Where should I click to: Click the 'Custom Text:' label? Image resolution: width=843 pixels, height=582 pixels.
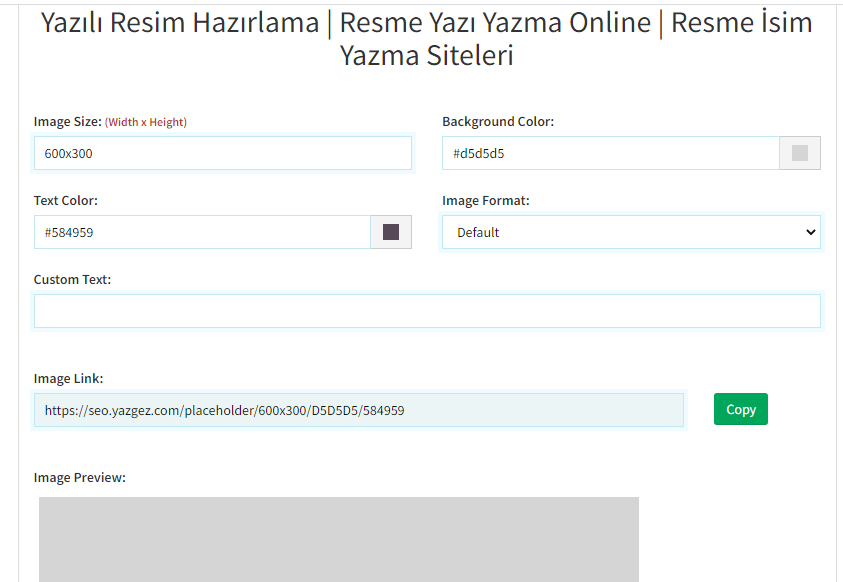(x=72, y=279)
